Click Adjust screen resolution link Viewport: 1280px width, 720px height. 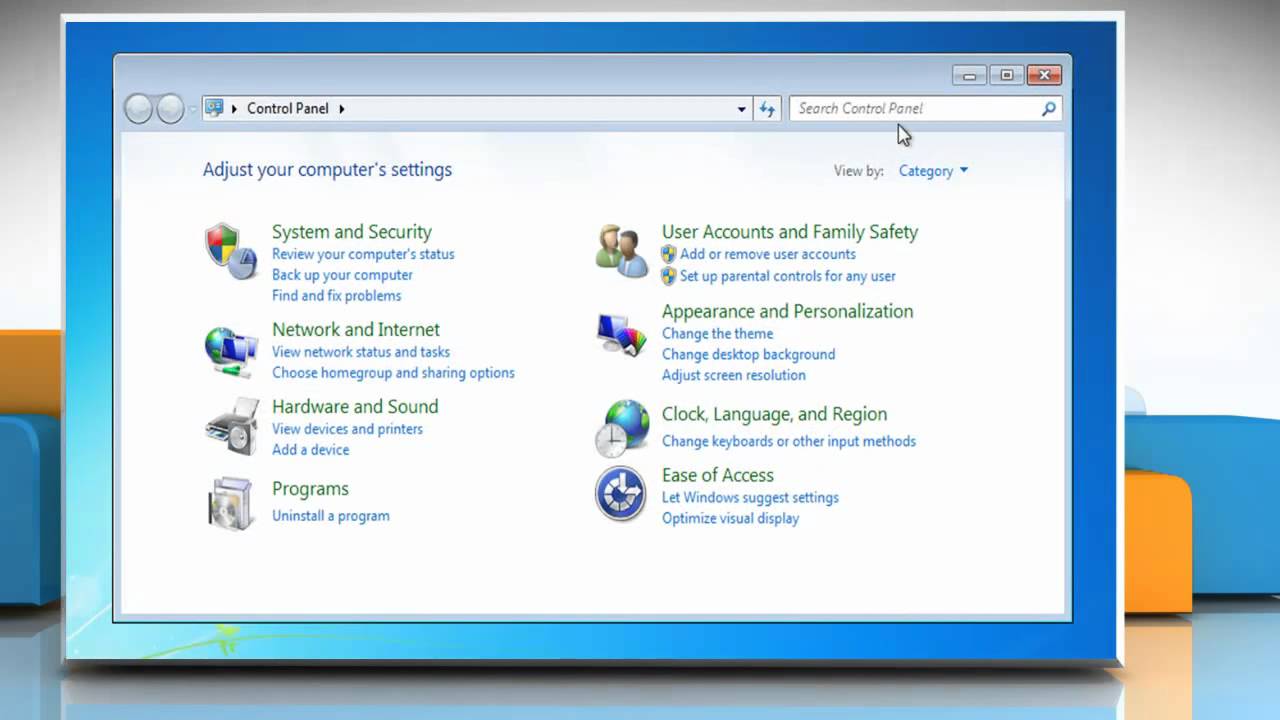(733, 376)
